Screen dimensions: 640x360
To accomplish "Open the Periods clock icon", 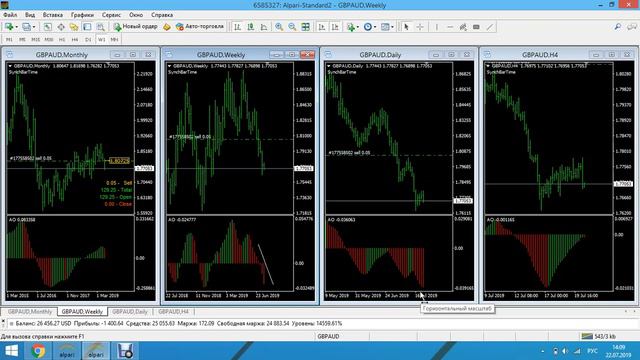I will point(368,27).
